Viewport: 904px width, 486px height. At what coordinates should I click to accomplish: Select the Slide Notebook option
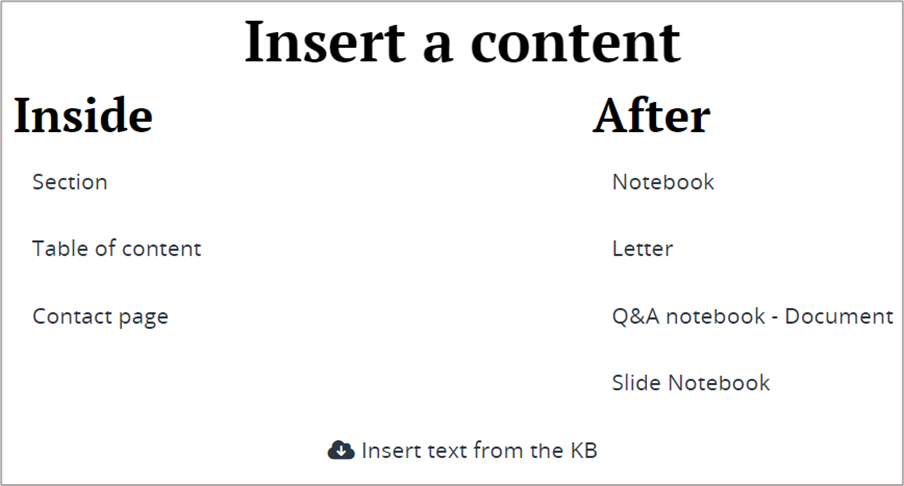pyautogui.click(x=691, y=383)
